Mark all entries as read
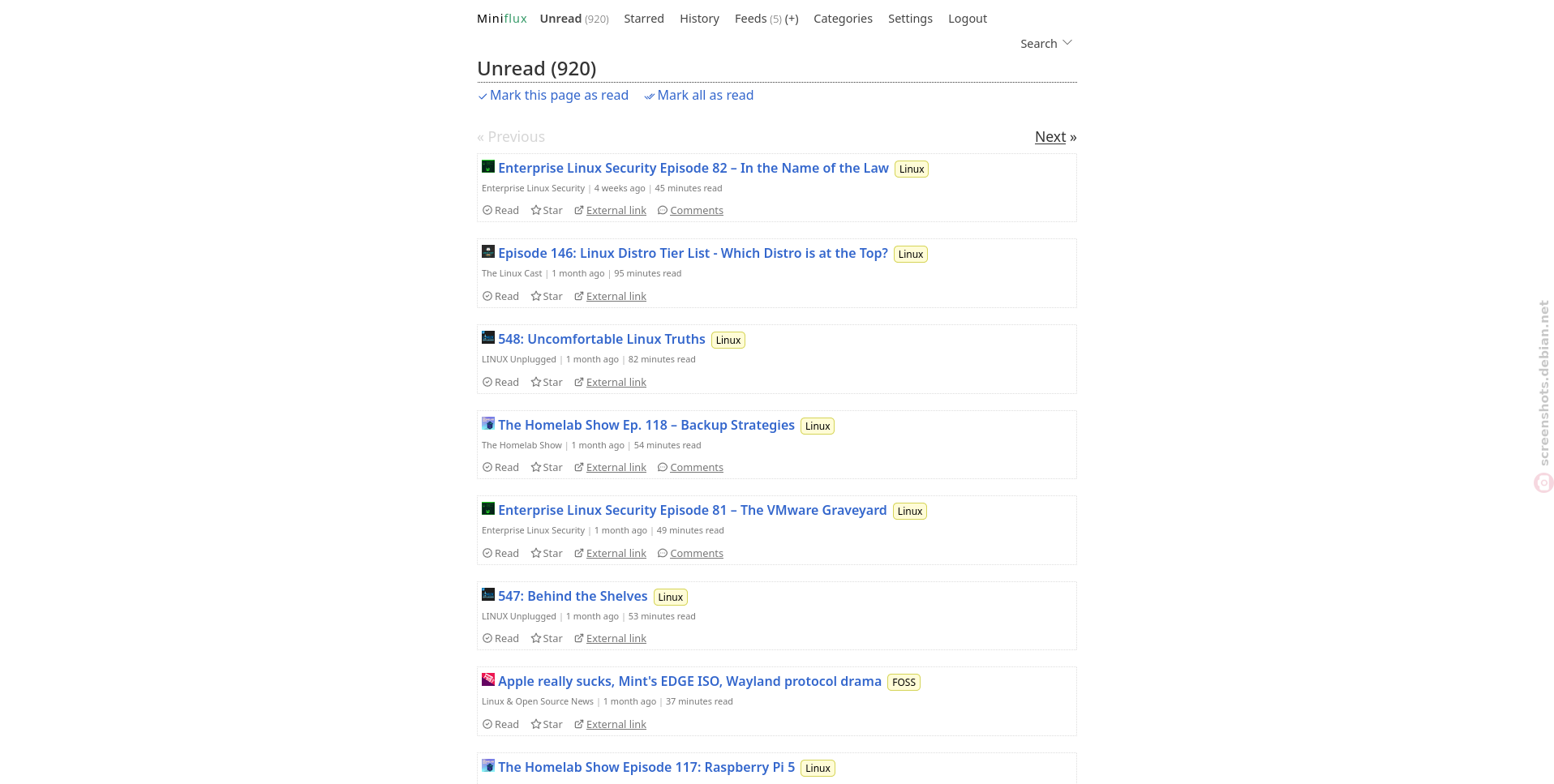Screen dimensions: 1554x784 [x=698, y=96]
